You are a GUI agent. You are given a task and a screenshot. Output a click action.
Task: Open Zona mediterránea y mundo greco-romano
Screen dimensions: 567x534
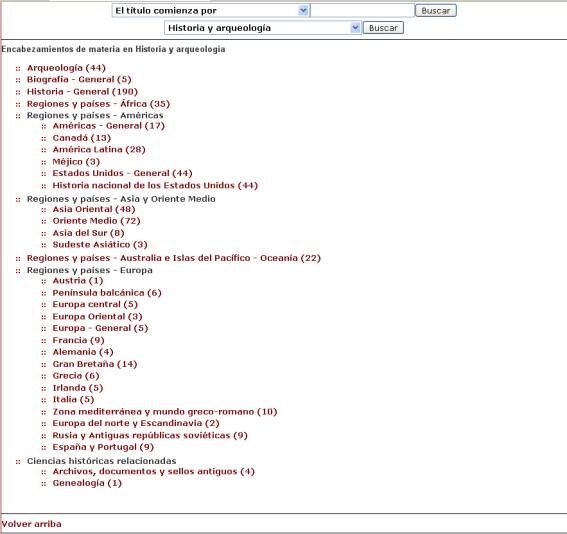[x=165, y=412]
